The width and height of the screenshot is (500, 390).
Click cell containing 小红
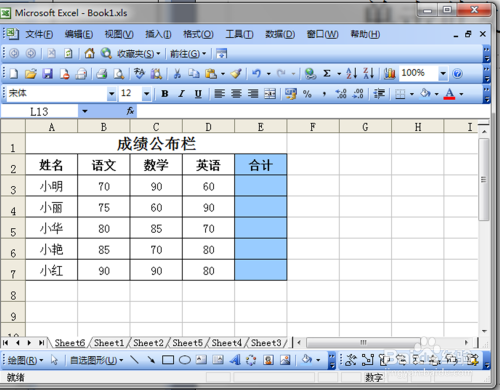51,270
